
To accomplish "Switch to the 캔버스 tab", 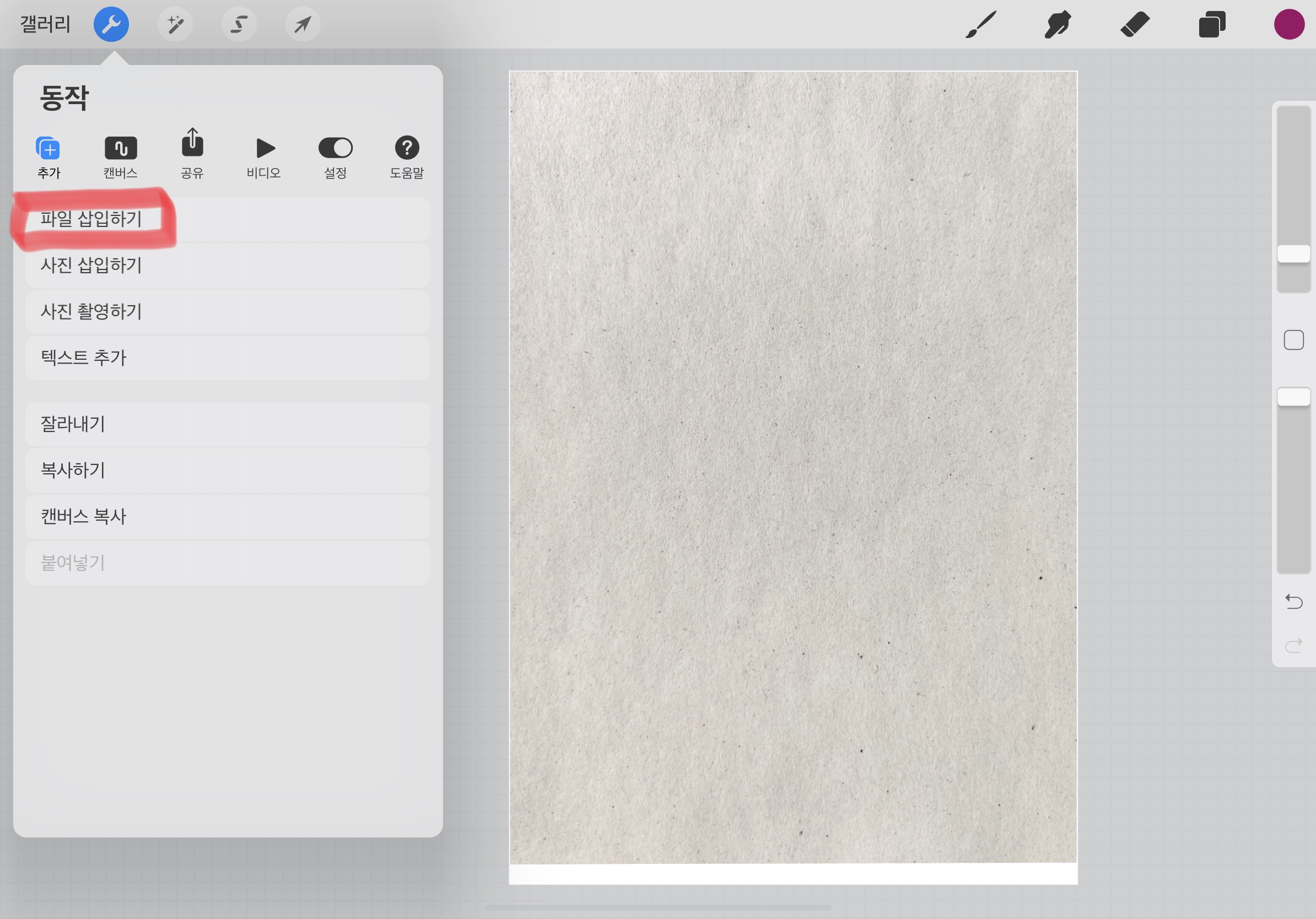I will (120, 157).
